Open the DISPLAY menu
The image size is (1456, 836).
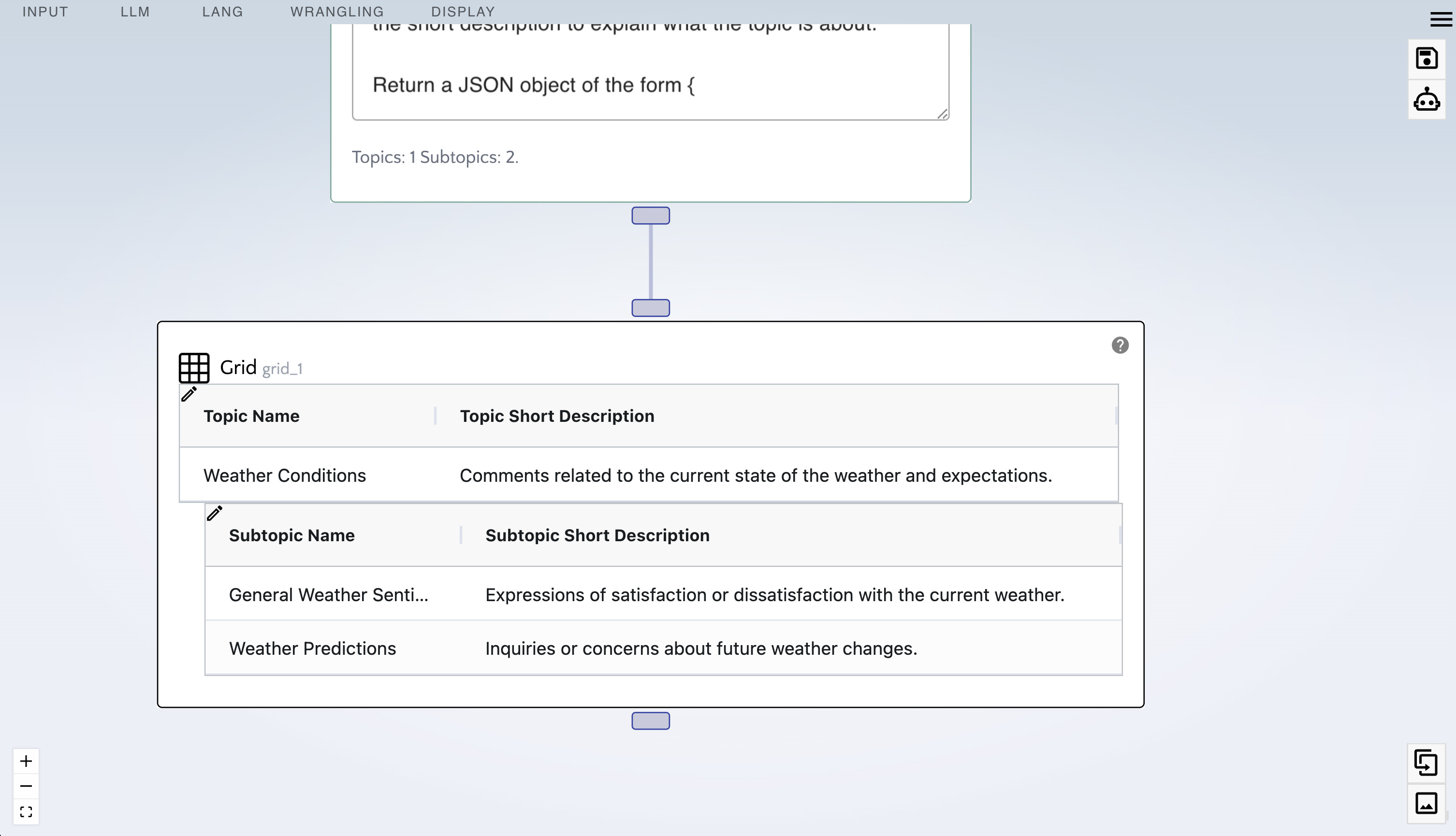463,12
